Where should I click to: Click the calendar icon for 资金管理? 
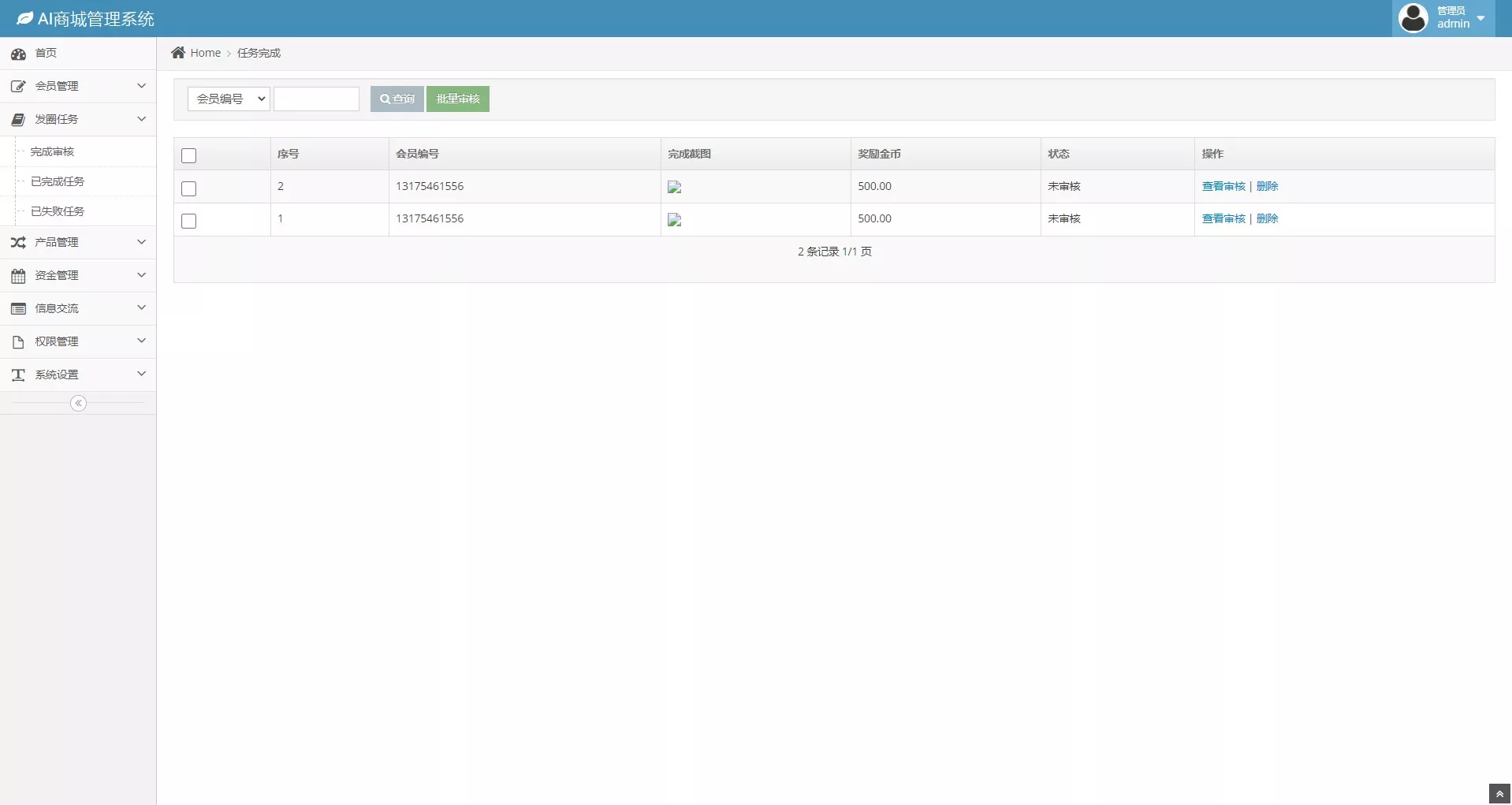coord(18,276)
